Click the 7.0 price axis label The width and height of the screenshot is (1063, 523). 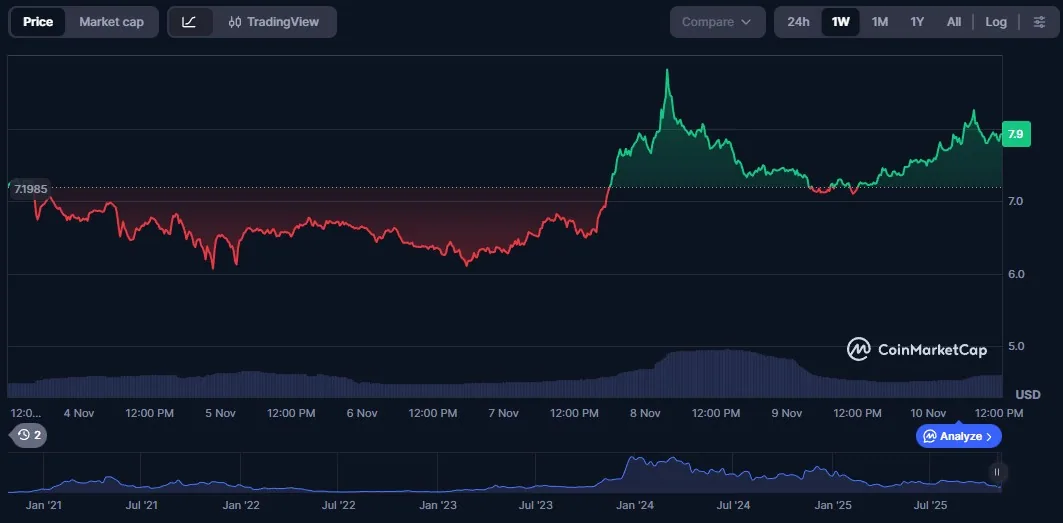click(x=1016, y=201)
